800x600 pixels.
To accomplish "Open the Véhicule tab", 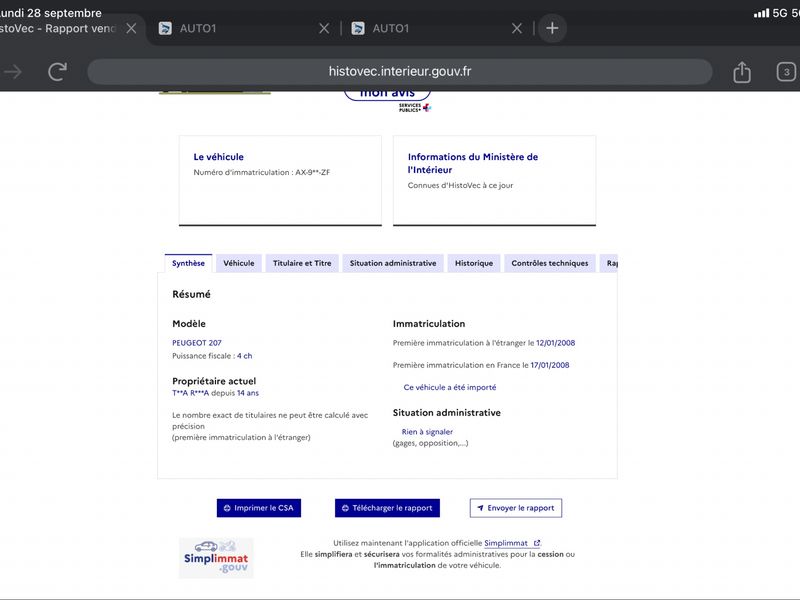I will click(x=239, y=263).
